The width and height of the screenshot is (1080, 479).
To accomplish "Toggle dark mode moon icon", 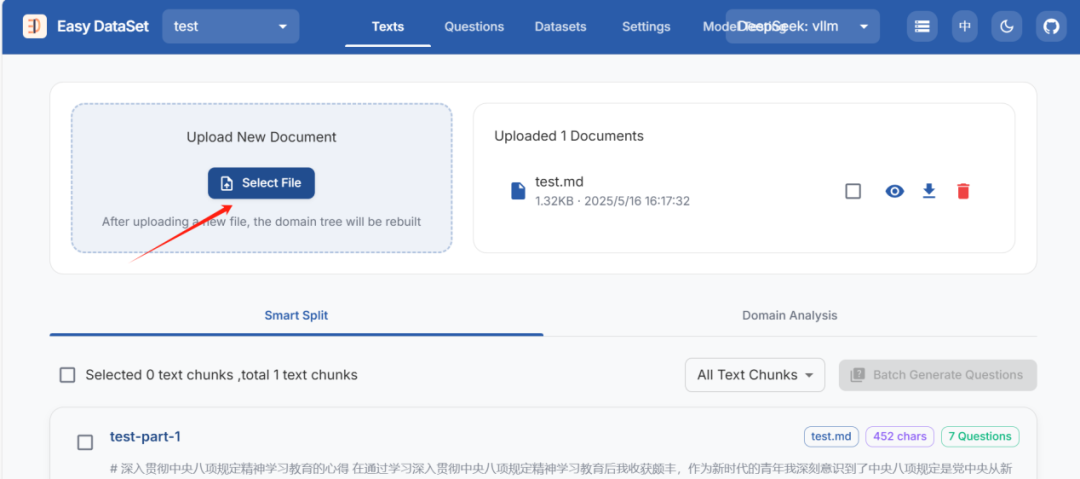I will click(x=1007, y=27).
